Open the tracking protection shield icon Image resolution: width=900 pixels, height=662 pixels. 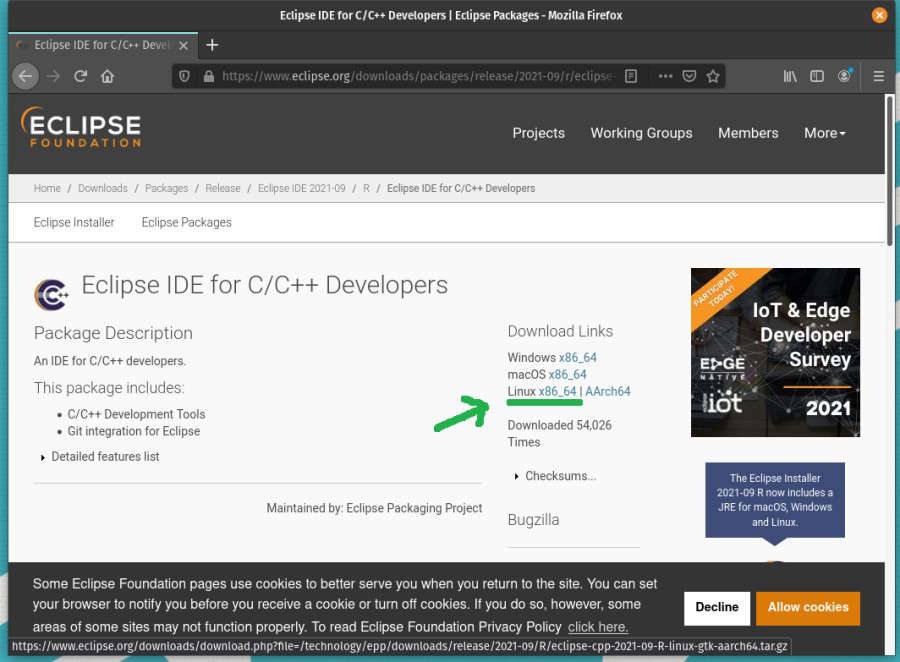184,76
